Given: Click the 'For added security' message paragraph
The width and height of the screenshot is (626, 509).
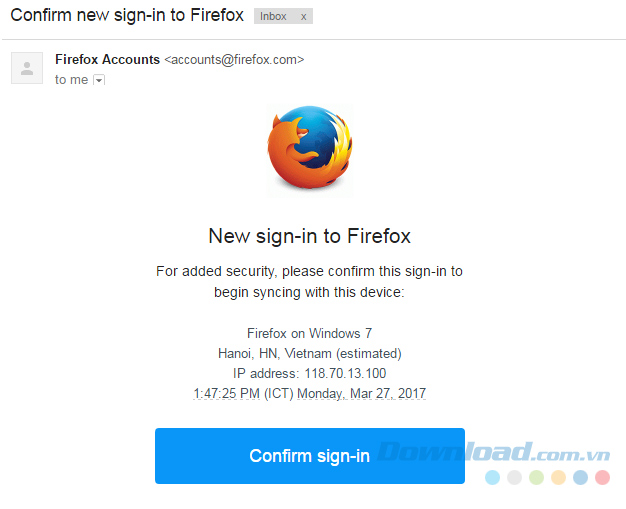Looking at the screenshot, I should click(310, 281).
